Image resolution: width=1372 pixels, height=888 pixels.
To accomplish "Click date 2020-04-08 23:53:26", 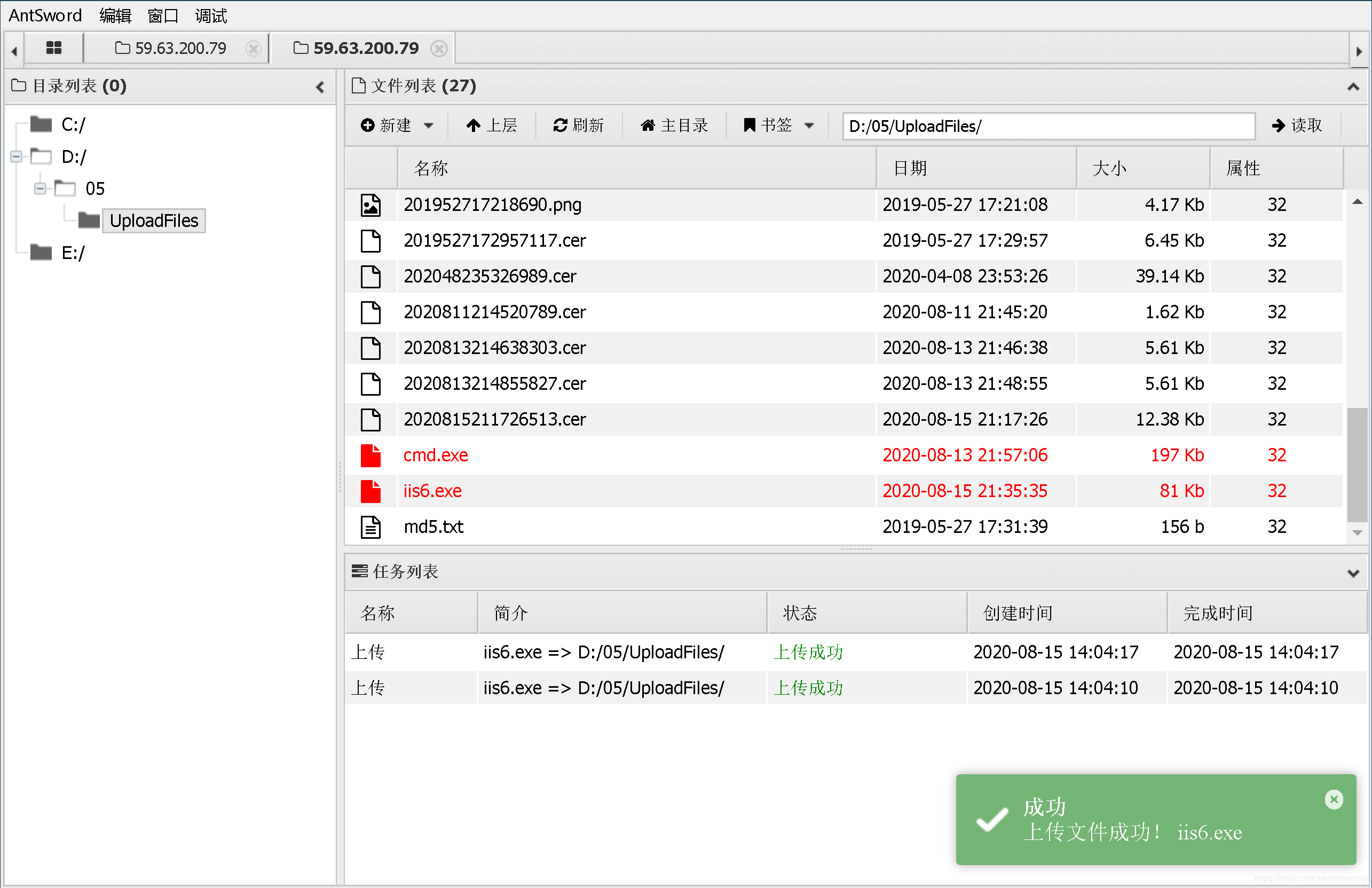I will 965,277.
